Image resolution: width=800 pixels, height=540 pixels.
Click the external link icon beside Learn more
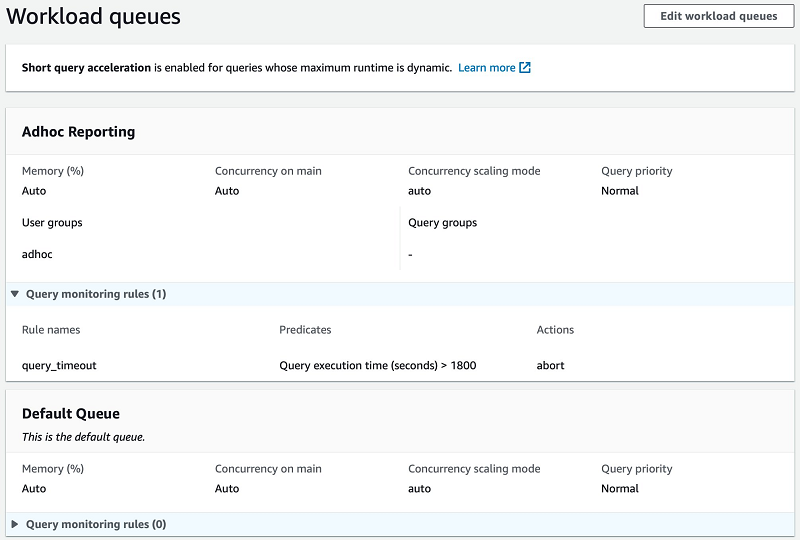[x=525, y=68]
